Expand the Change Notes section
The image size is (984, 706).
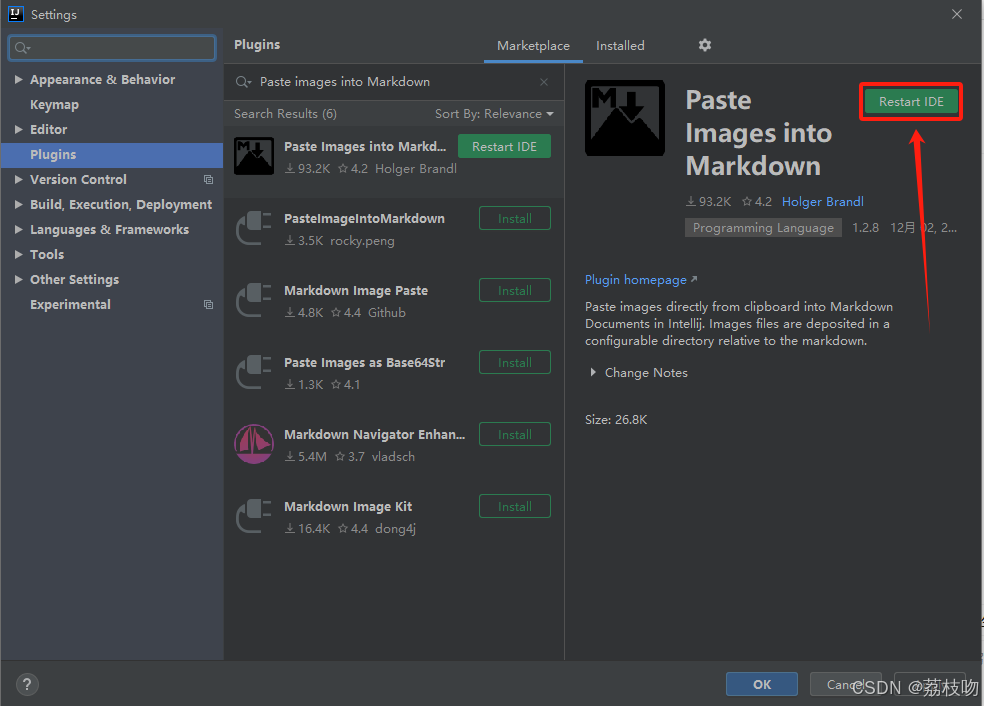[593, 373]
